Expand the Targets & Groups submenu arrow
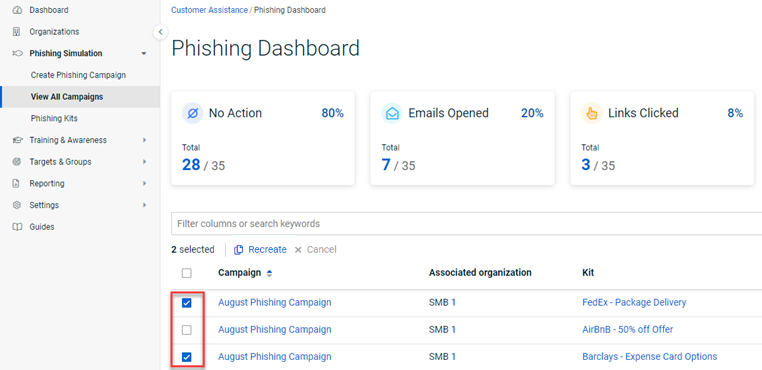 [x=144, y=162]
